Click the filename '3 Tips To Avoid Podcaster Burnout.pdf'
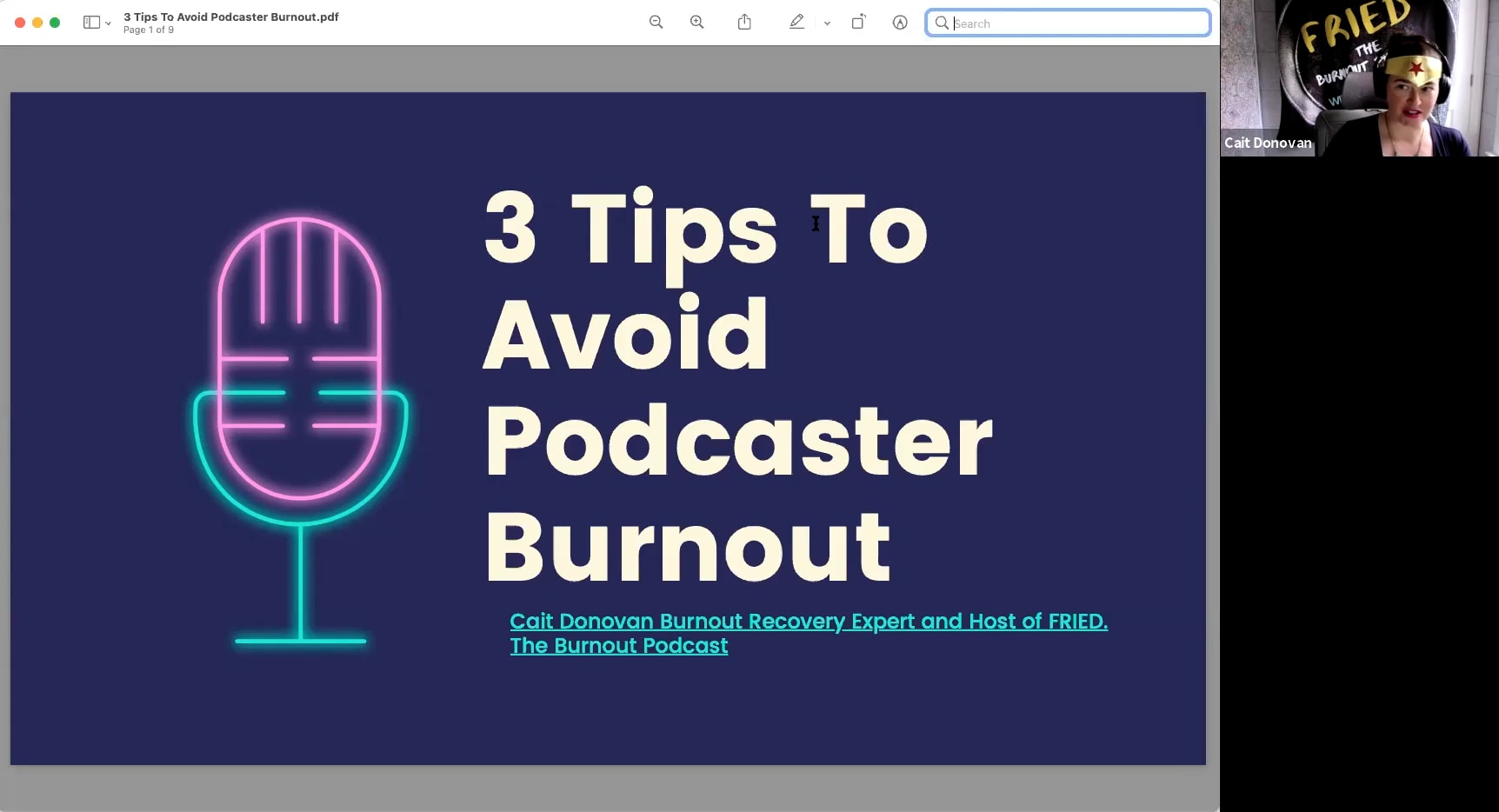 (231, 16)
